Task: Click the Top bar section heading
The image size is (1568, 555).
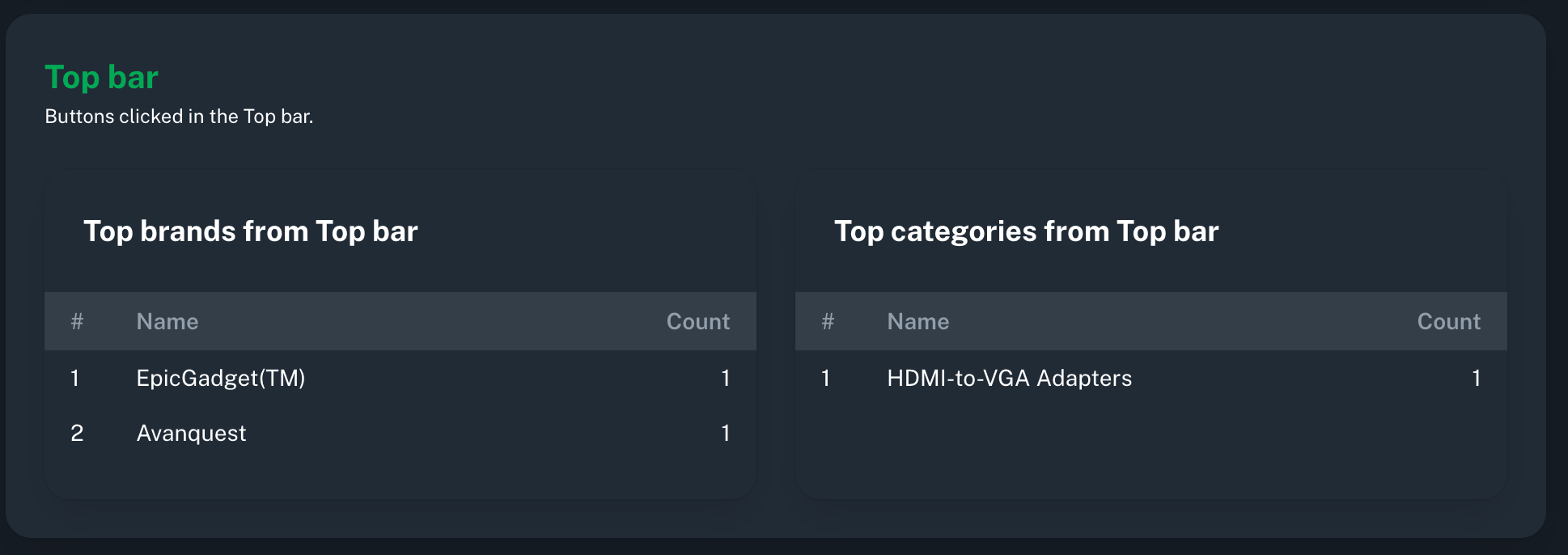Action: [101, 78]
